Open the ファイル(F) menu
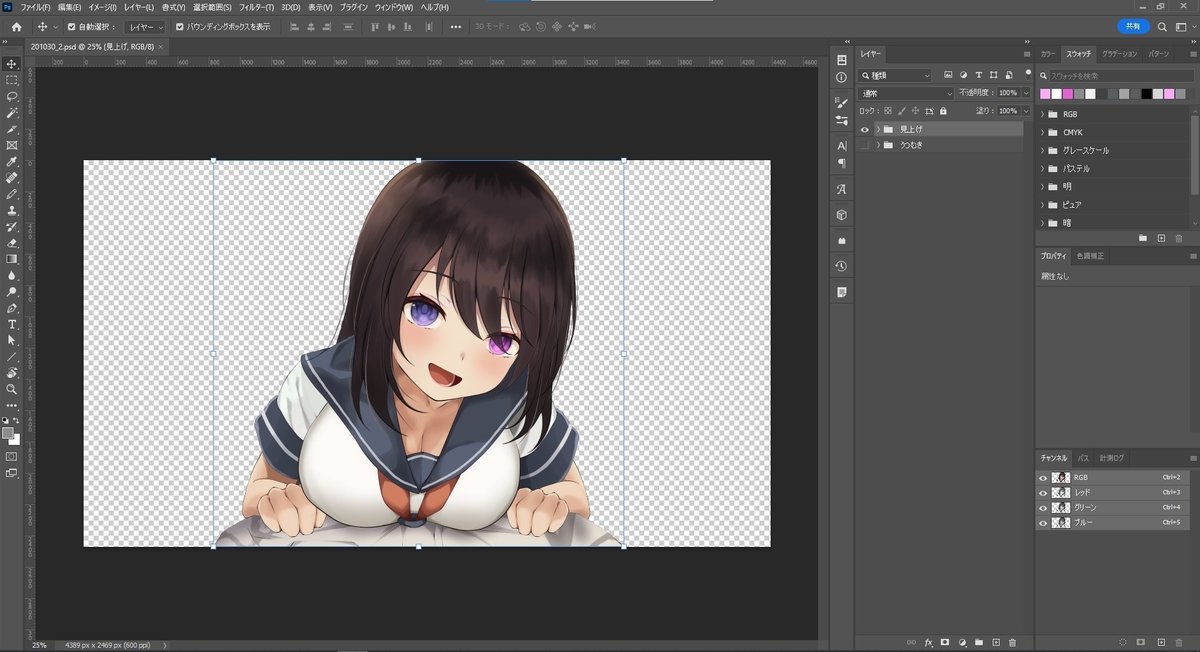Screen dimensions: 1200x652 tap(36, 7)
